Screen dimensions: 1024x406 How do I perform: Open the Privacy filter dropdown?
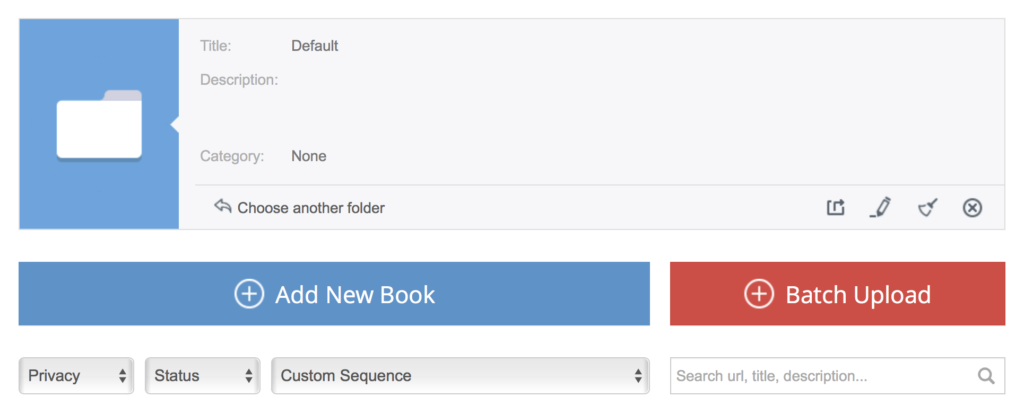point(76,375)
